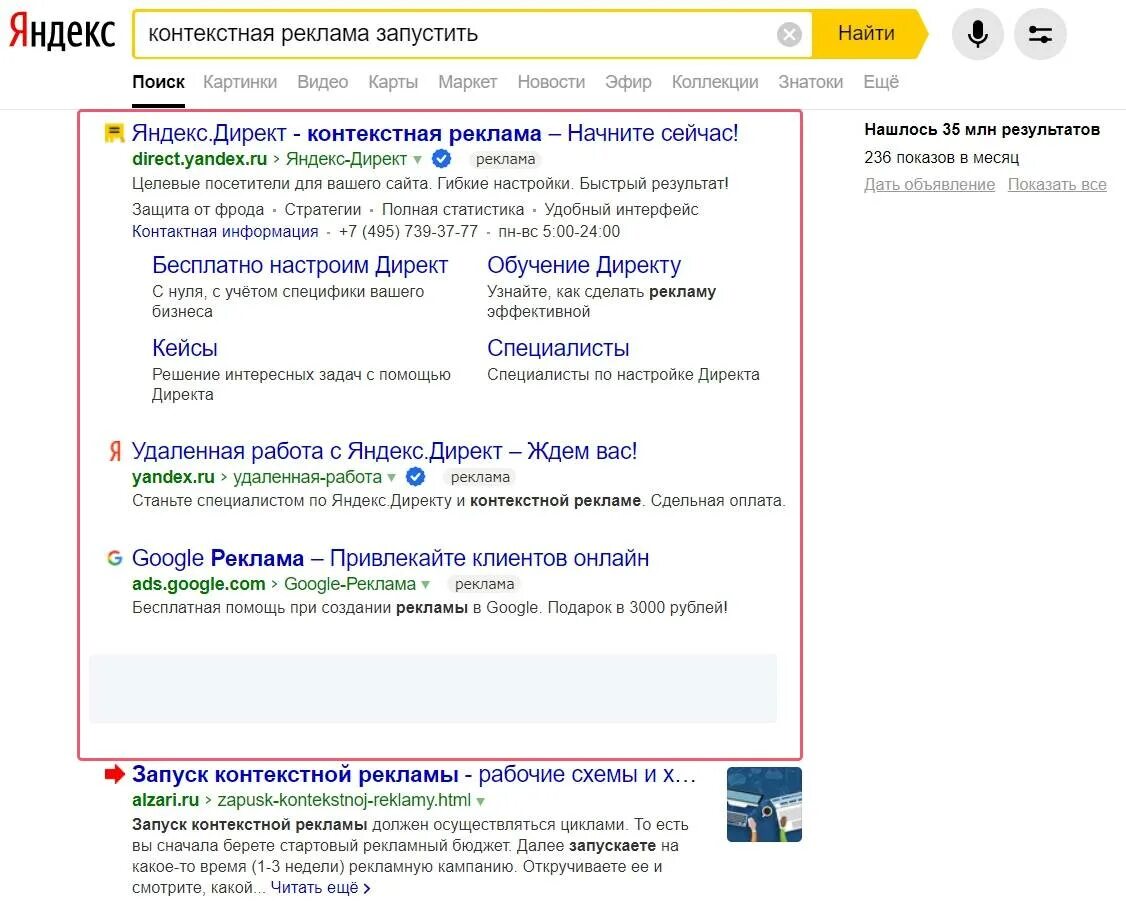Start voice search with microphone icon
The width and height of the screenshot is (1126, 911).
(x=977, y=34)
